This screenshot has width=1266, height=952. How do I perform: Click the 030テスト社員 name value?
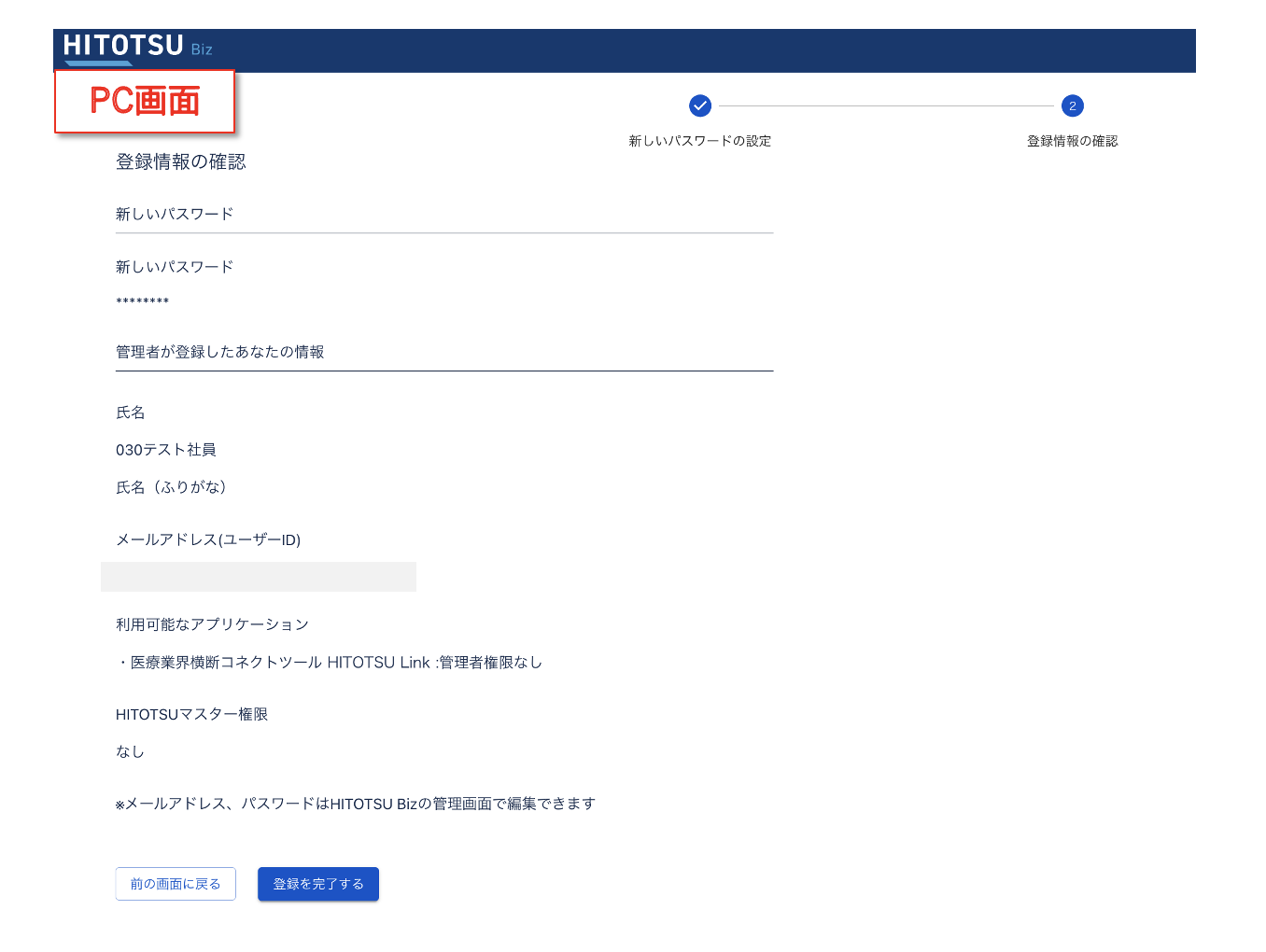166,450
